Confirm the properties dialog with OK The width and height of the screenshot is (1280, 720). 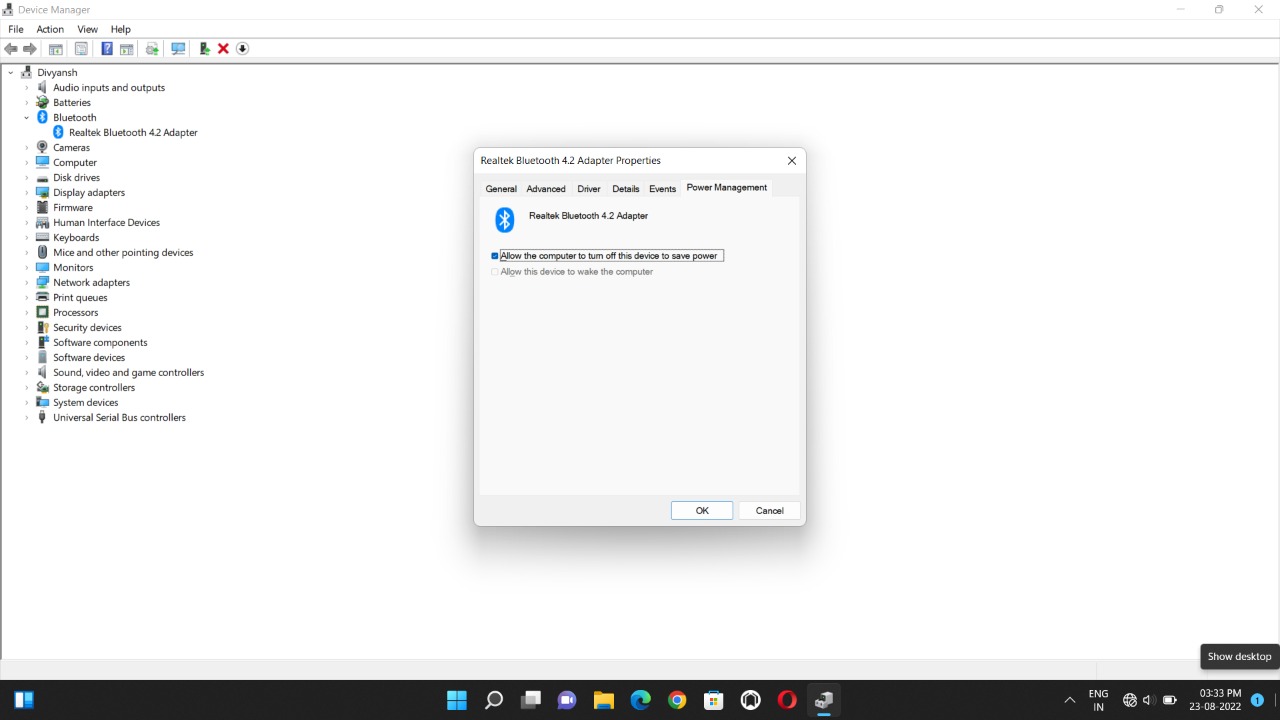702,511
